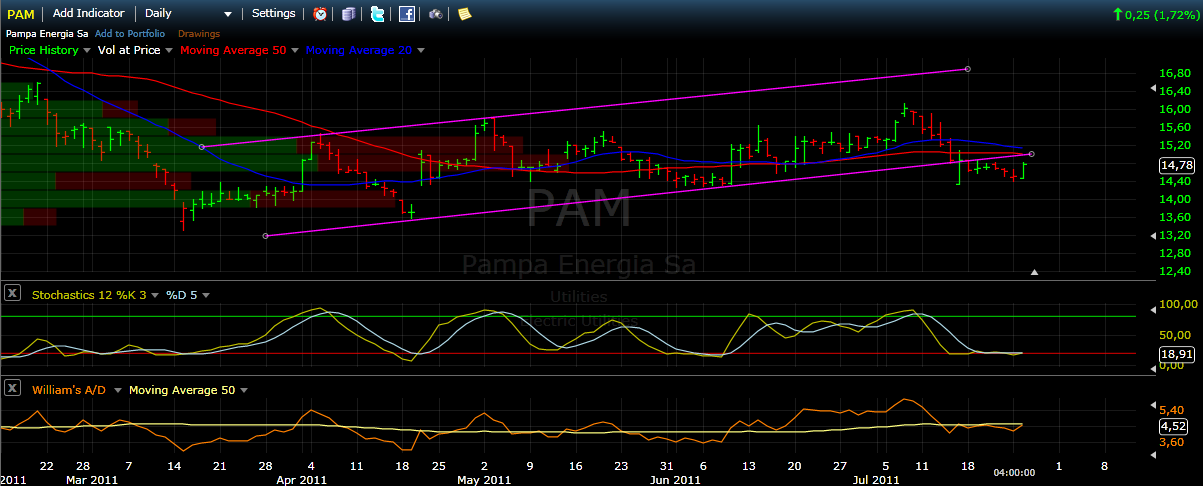Click the 100,00 Stochastics axis label

1177,304
